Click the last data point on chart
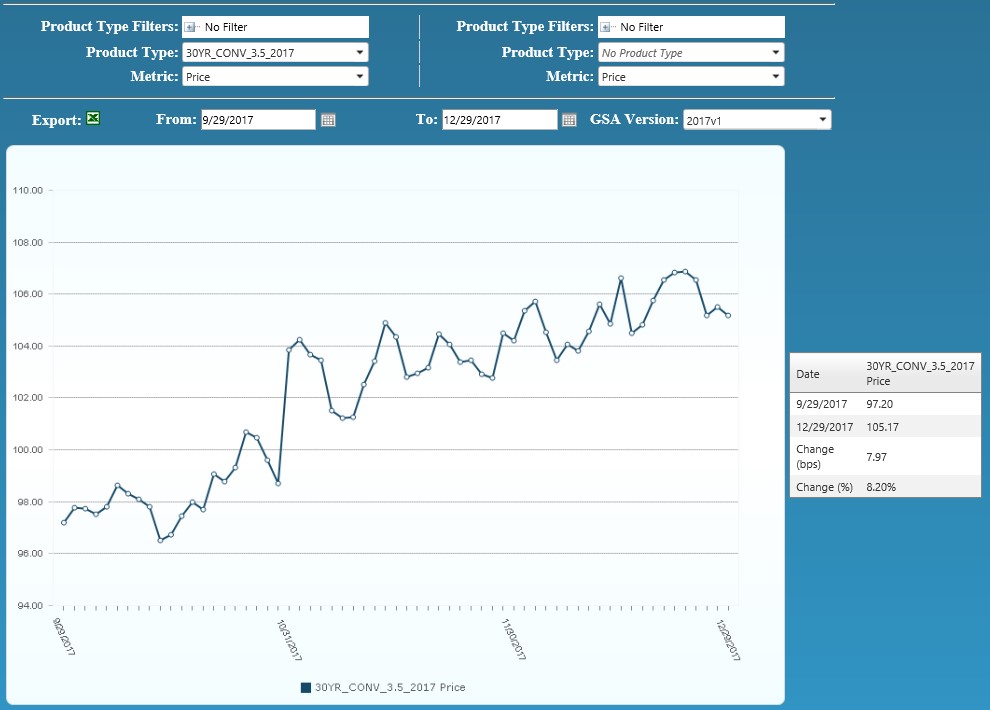Screen dimensions: 990x710 pos(728,316)
